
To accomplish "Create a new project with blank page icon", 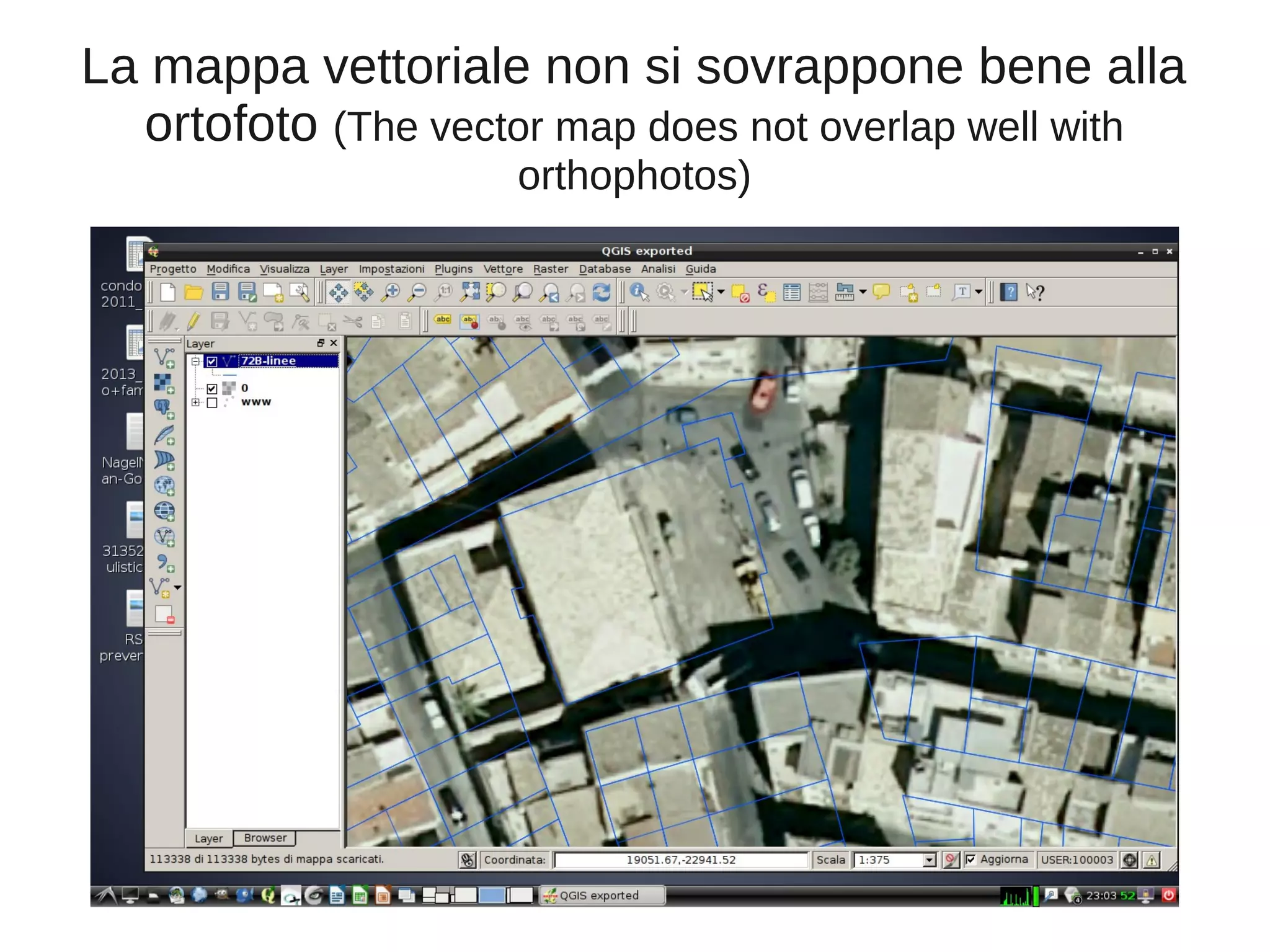I will coord(167,292).
